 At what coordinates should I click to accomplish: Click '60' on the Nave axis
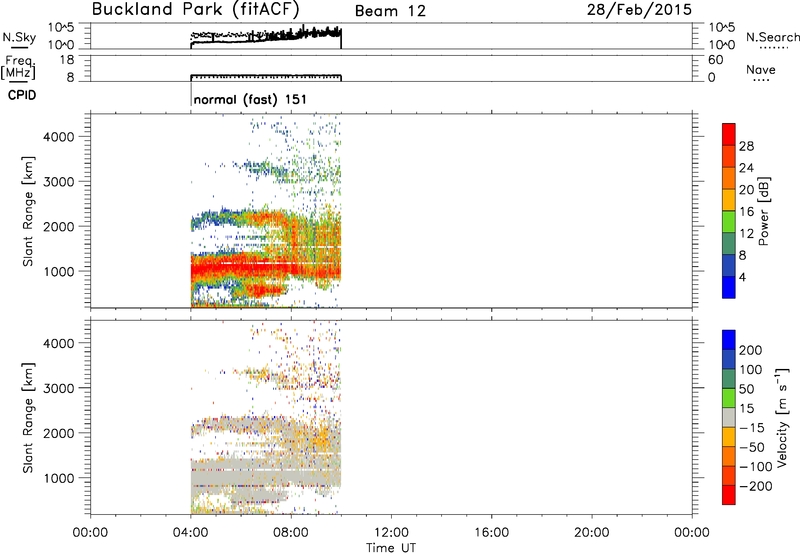point(715,60)
